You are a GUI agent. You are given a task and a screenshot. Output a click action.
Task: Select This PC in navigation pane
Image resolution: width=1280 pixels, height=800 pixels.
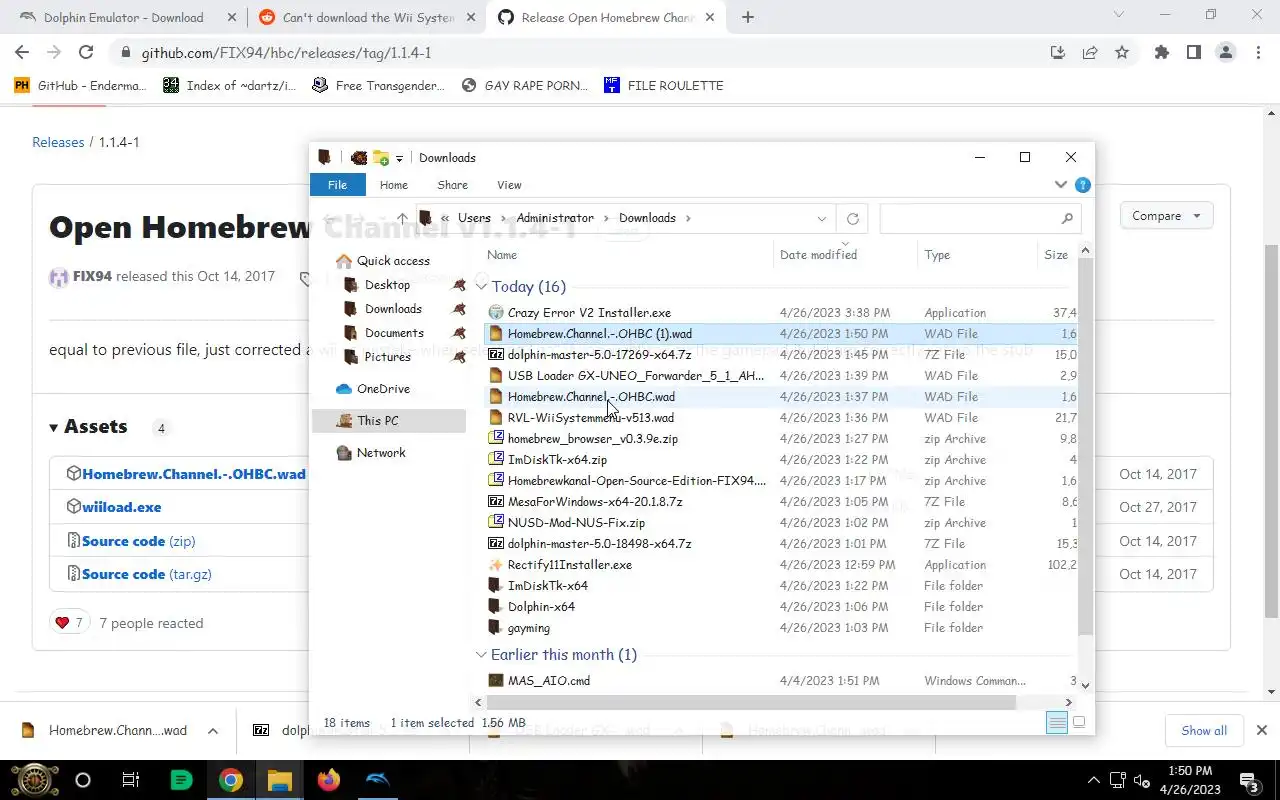coord(389,421)
